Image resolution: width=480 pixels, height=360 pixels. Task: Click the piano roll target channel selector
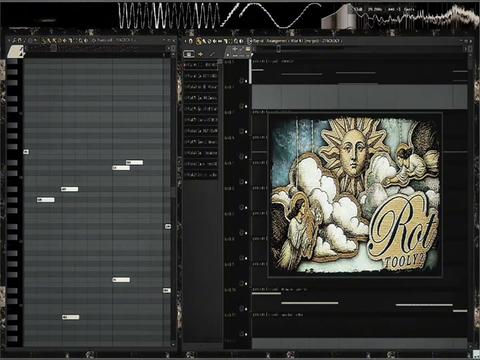point(115,40)
